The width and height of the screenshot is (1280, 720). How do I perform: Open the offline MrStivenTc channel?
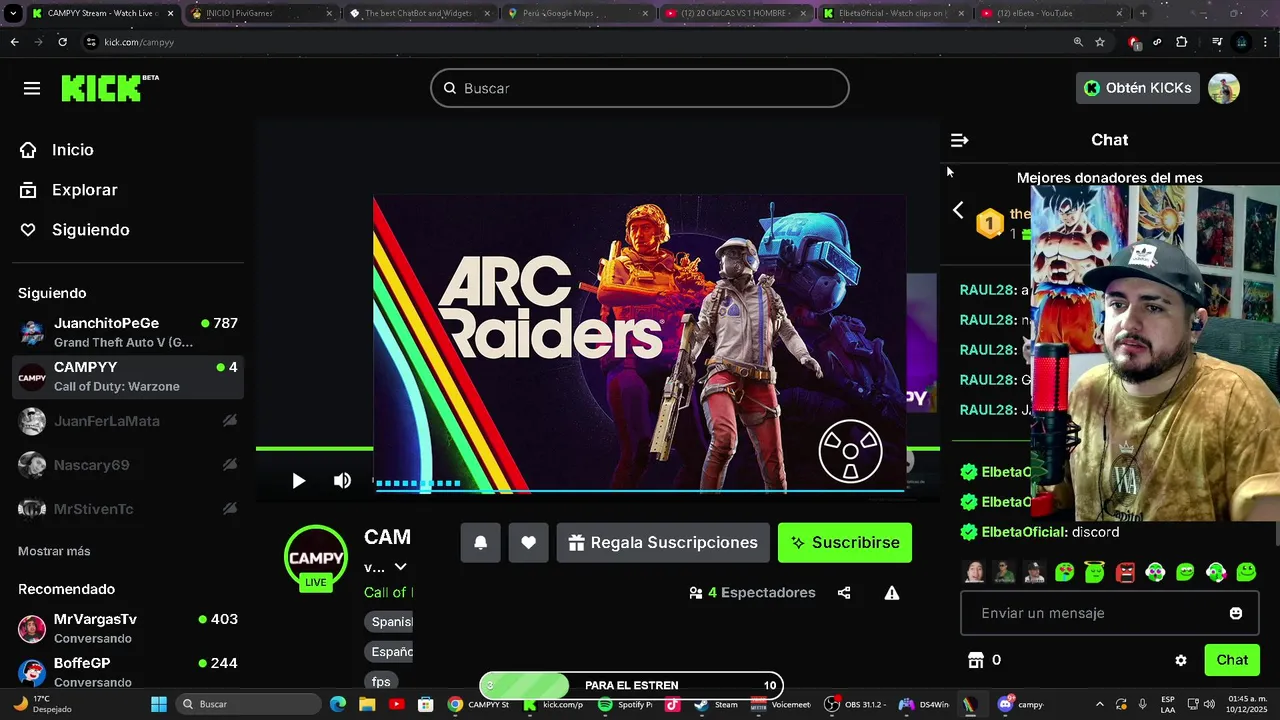[128, 509]
